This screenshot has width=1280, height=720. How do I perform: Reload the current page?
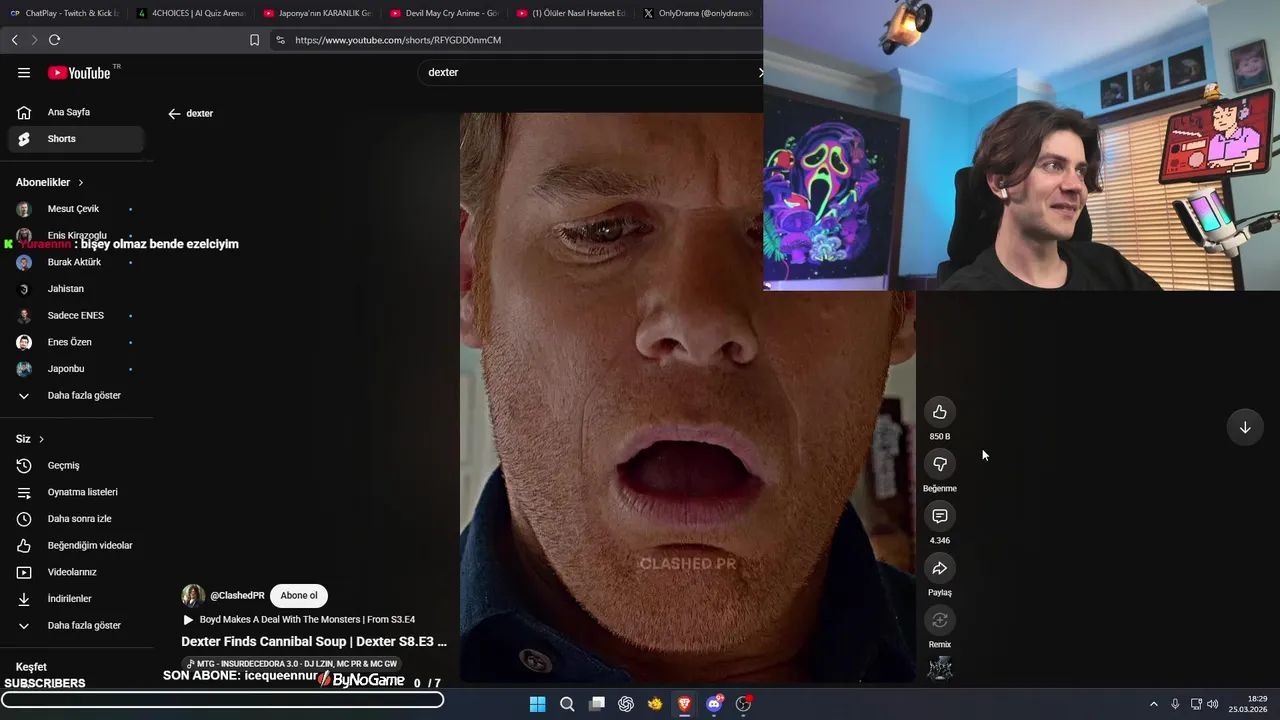coord(54,40)
